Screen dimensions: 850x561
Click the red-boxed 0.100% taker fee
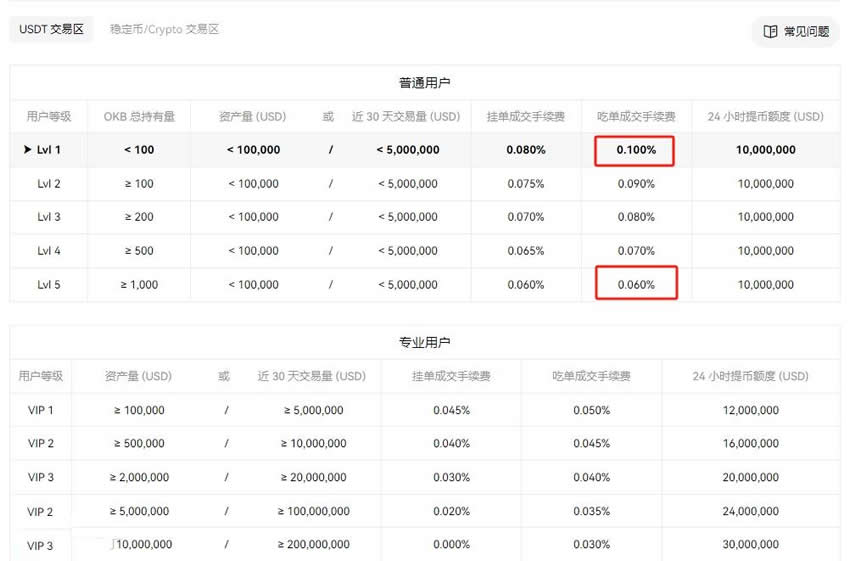[x=635, y=150]
